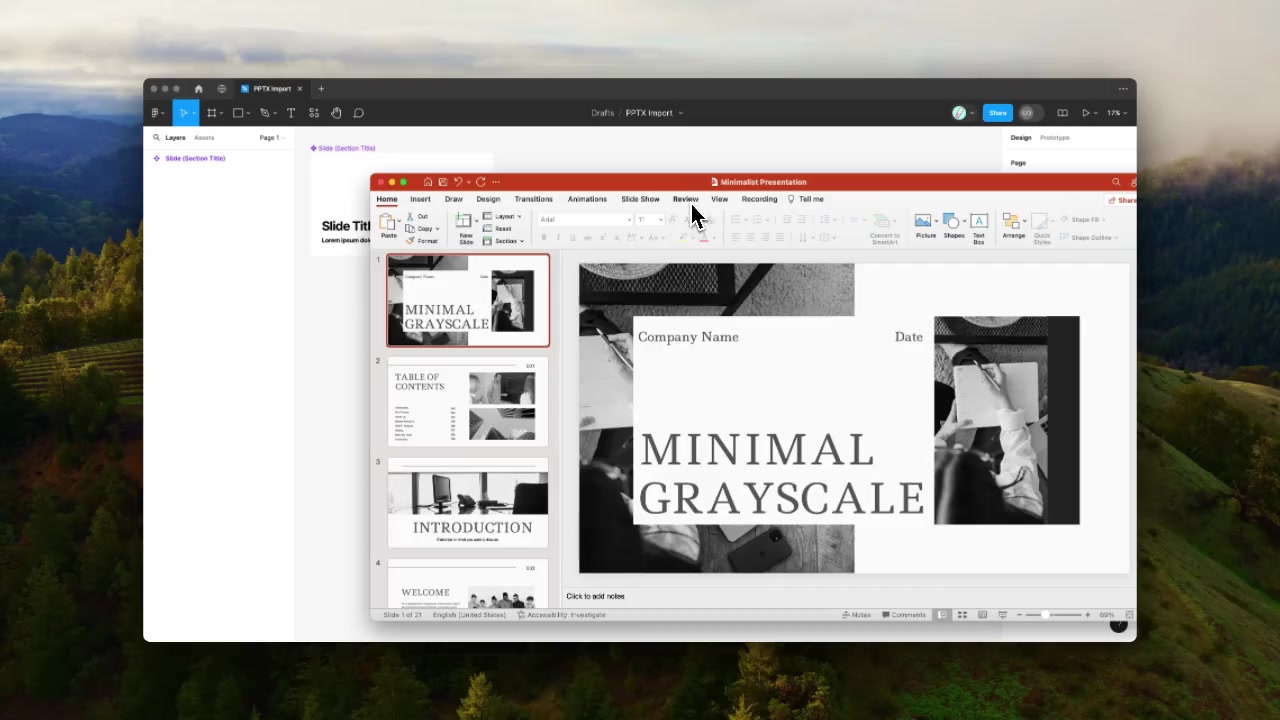This screenshot has height=720, width=1280.
Task: Click the Shapes icon in ribbon
Action: pyautogui.click(x=953, y=225)
